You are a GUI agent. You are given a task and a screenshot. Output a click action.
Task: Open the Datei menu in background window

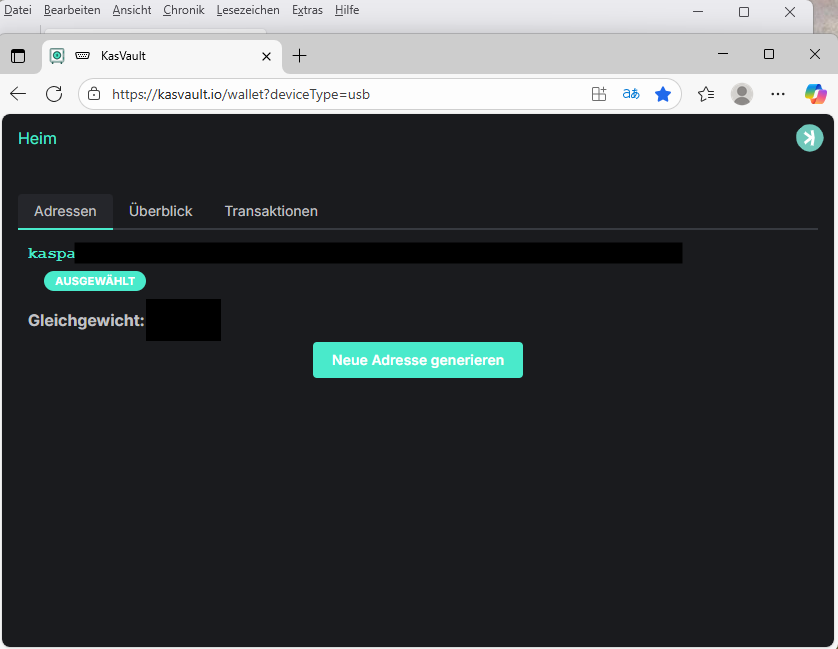[x=18, y=10]
